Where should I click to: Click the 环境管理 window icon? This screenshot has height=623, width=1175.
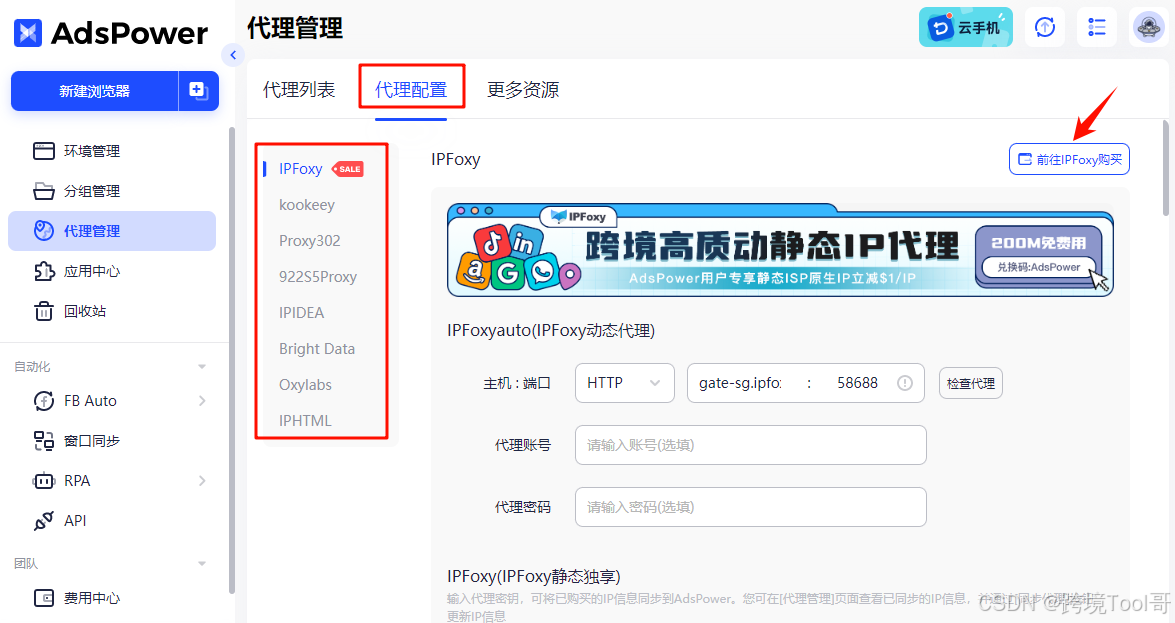[43, 151]
